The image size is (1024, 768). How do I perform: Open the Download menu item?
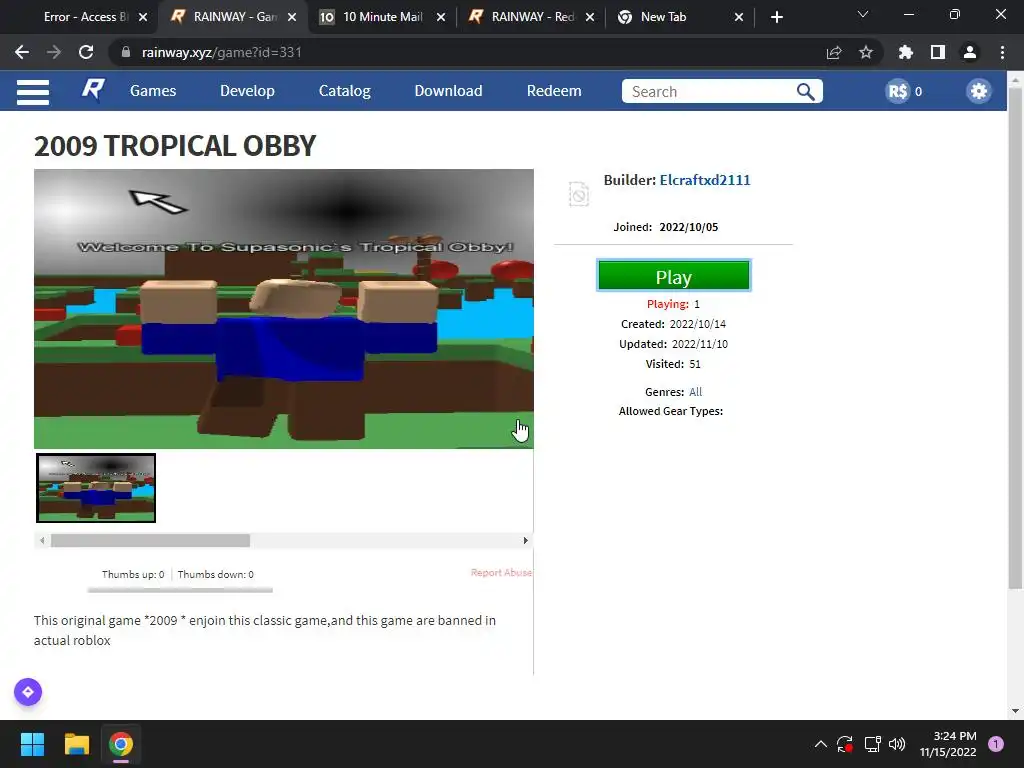click(448, 91)
